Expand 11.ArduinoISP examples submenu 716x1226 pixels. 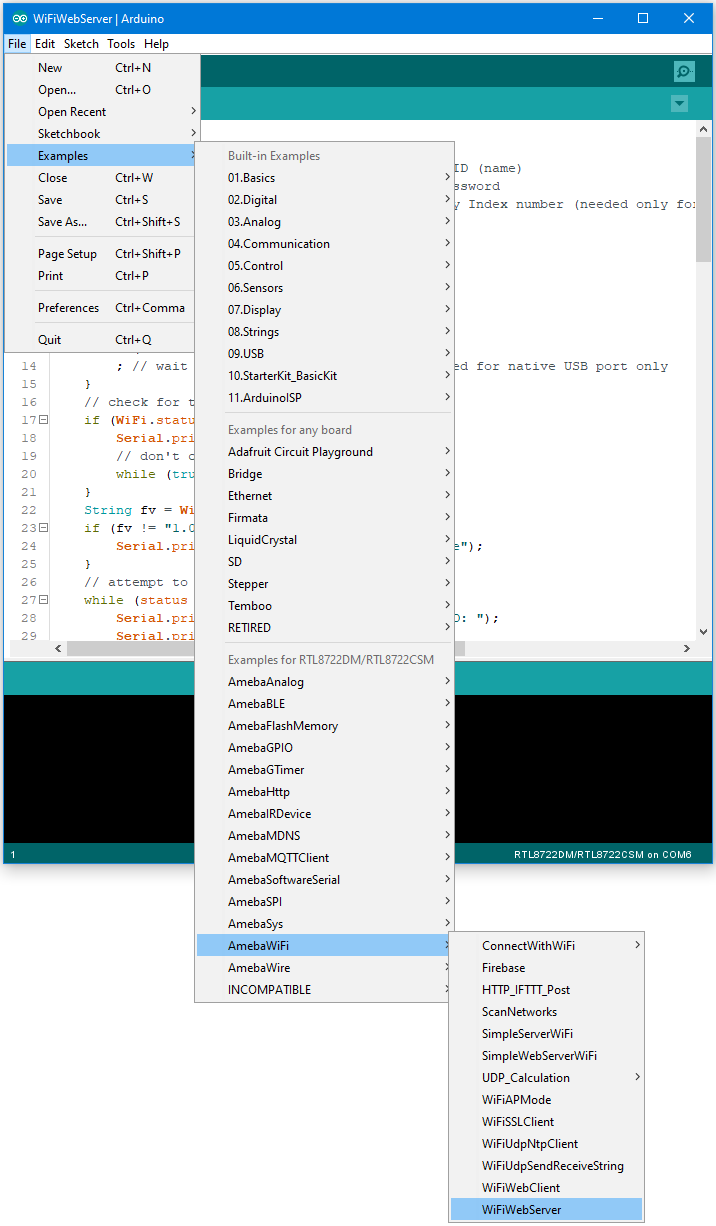pyautogui.click(x=325, y=398)
